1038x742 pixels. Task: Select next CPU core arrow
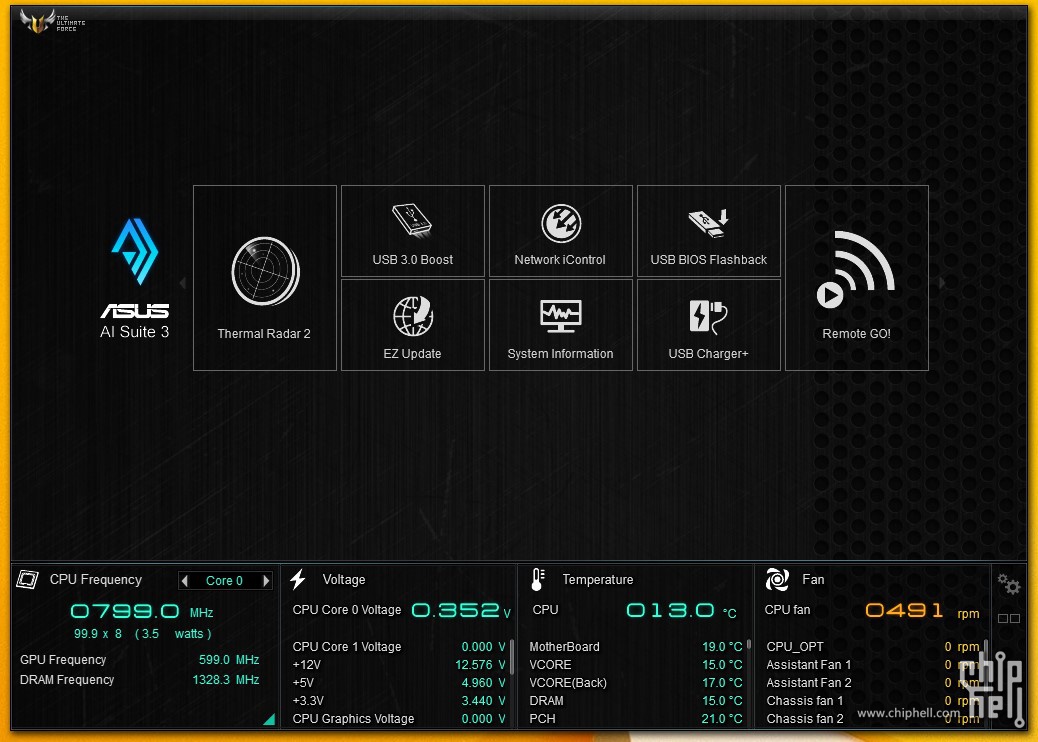pyautogui.click(x=266, y=580)
